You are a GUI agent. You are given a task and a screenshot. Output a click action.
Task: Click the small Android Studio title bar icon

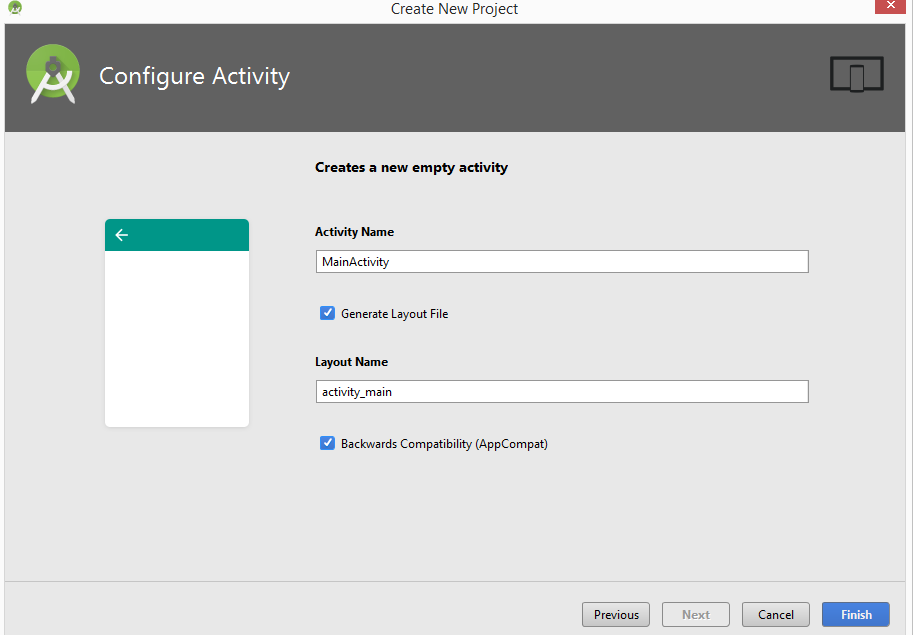point(15,8)
